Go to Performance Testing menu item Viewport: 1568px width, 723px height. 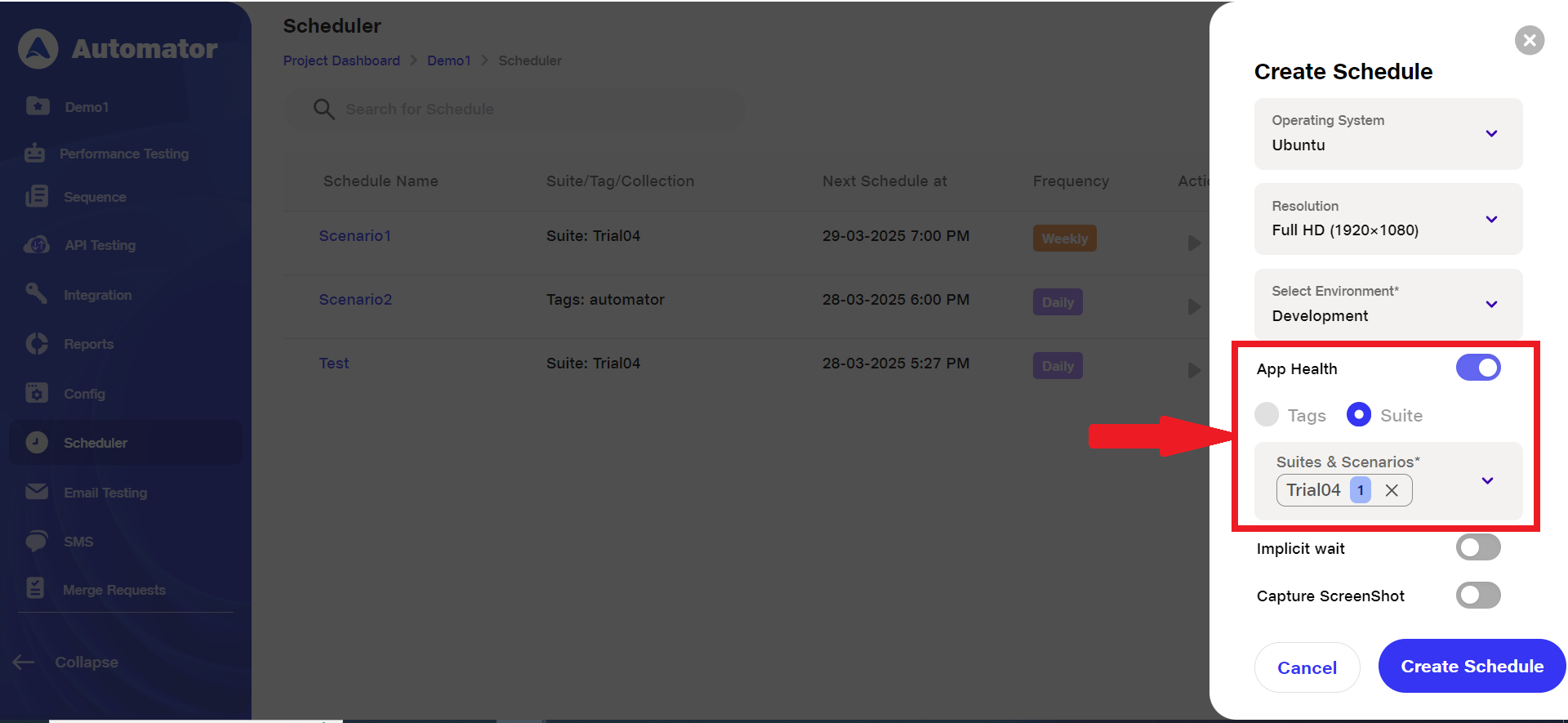click(x=124, y=154)
